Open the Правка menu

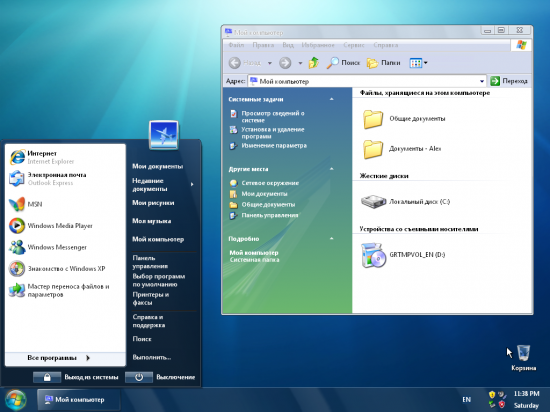tap(263, 45)
